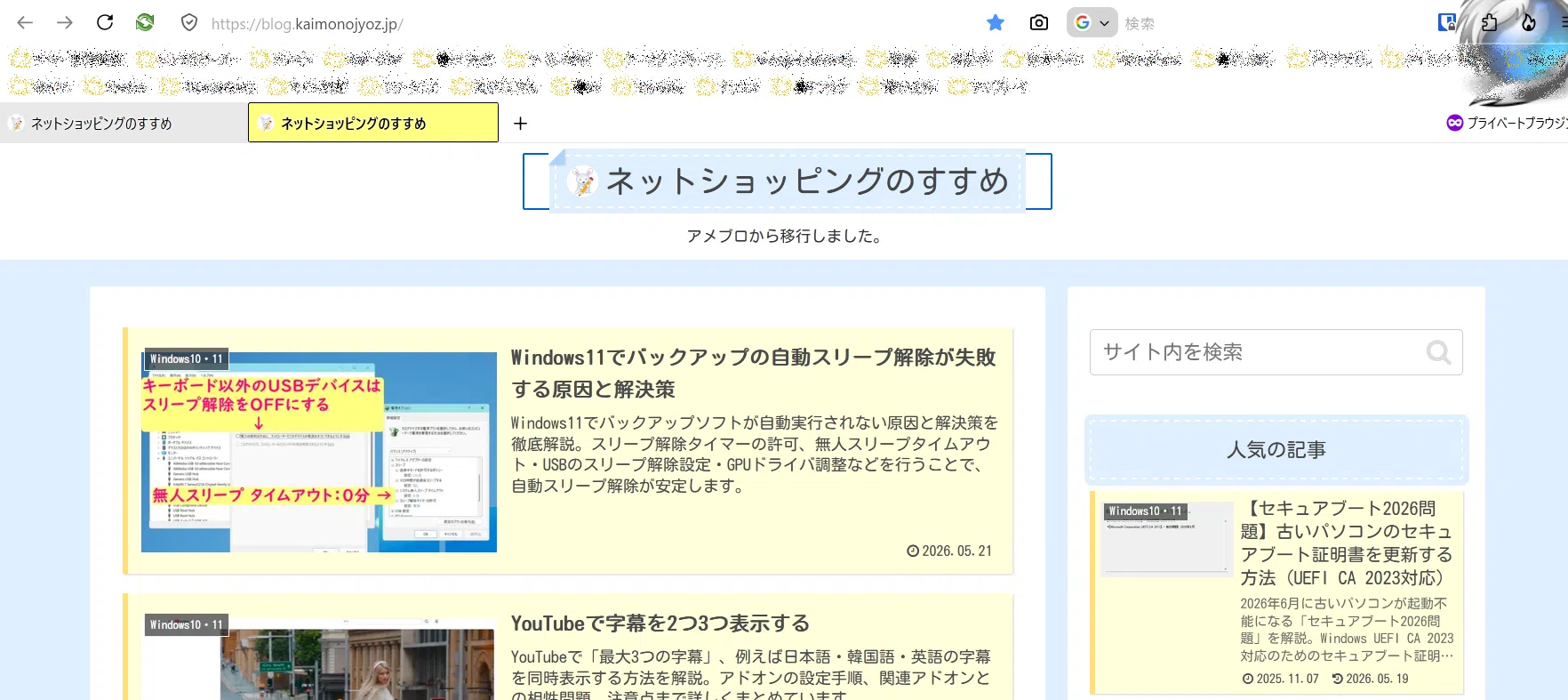Click the Windows11 sleep article excerpt text

click(754, 455)
